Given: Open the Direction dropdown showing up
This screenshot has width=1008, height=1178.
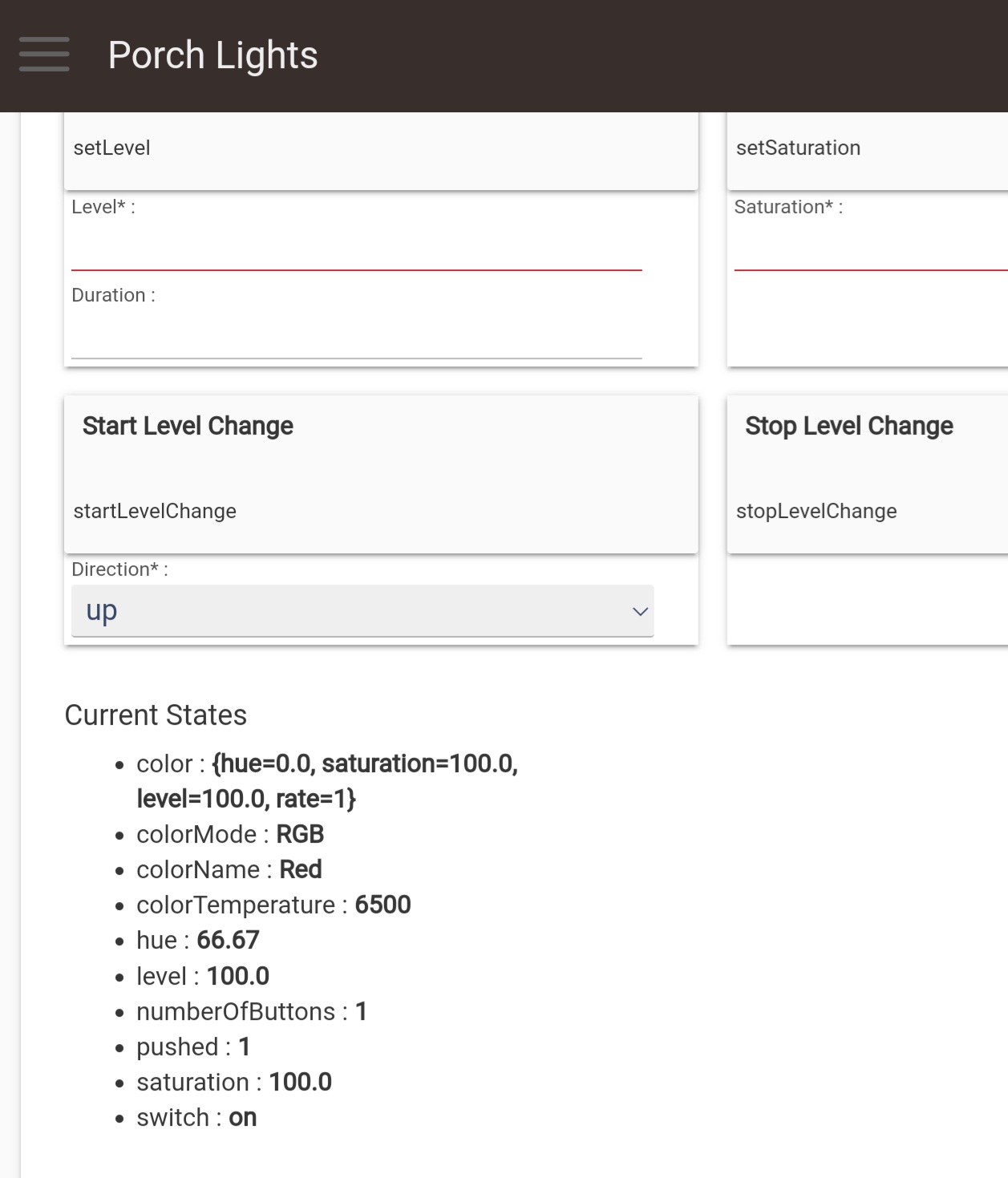Looking at the screenshot, I should coord(362,611).
